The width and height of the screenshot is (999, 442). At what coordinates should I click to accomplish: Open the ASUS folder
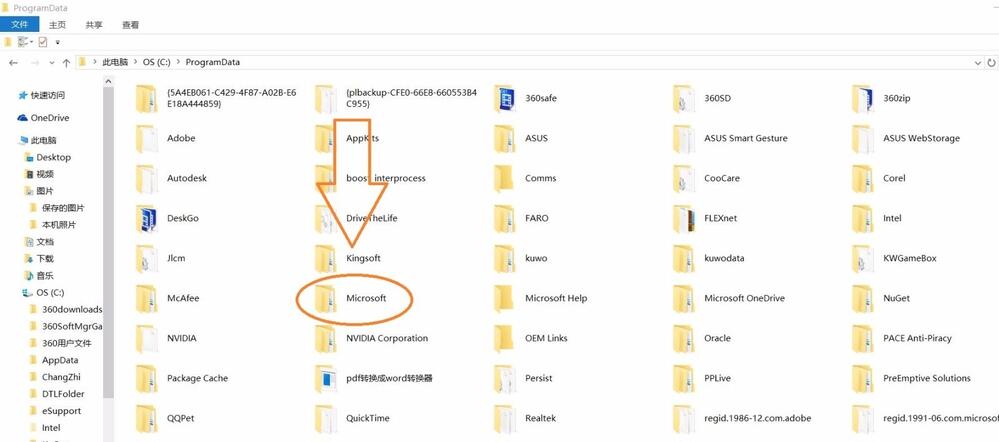pyautogui.click(x=521, y=138)
